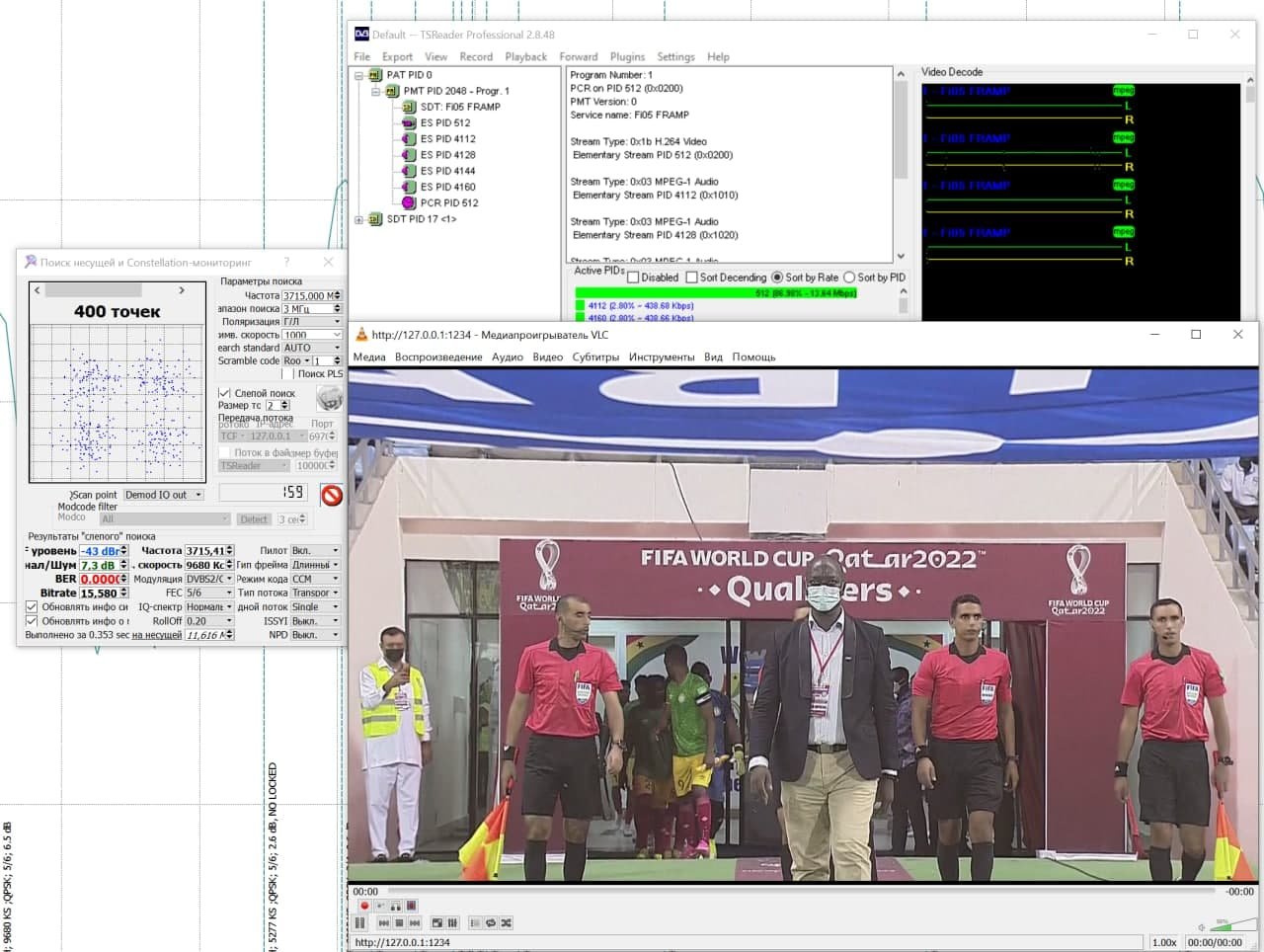This screenshot has height=952, width=1264.
Task: Select Sort by PID radio button
Action: coord(849,278)
